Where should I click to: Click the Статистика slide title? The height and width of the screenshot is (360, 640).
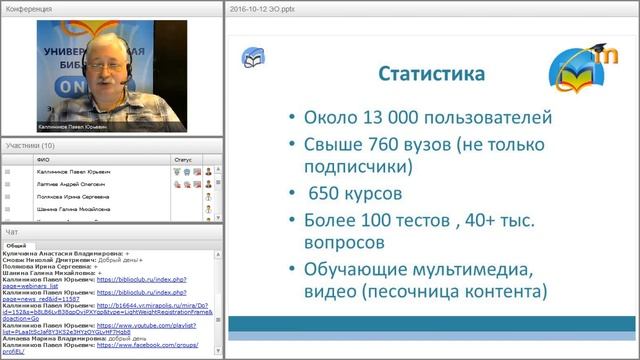pos(432,74)
